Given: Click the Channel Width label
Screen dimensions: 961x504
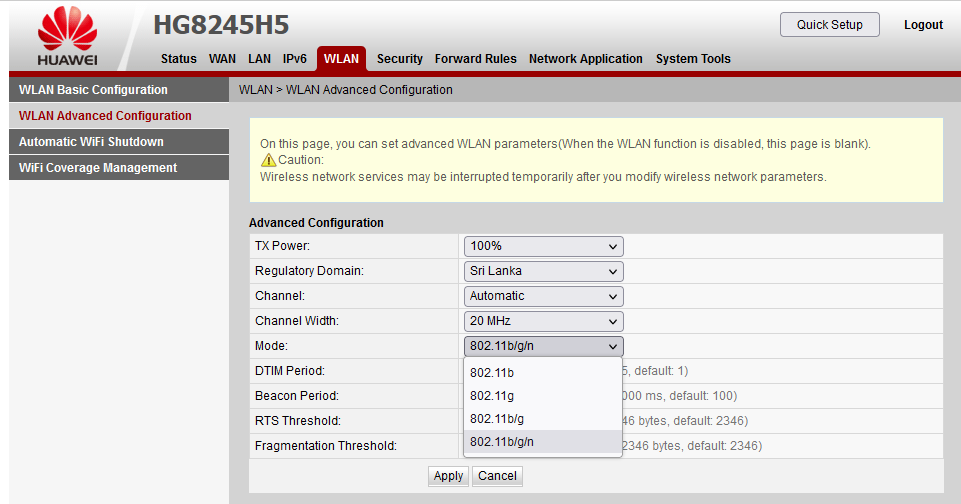Looking at the screenshot, I should tap(297, 321).
